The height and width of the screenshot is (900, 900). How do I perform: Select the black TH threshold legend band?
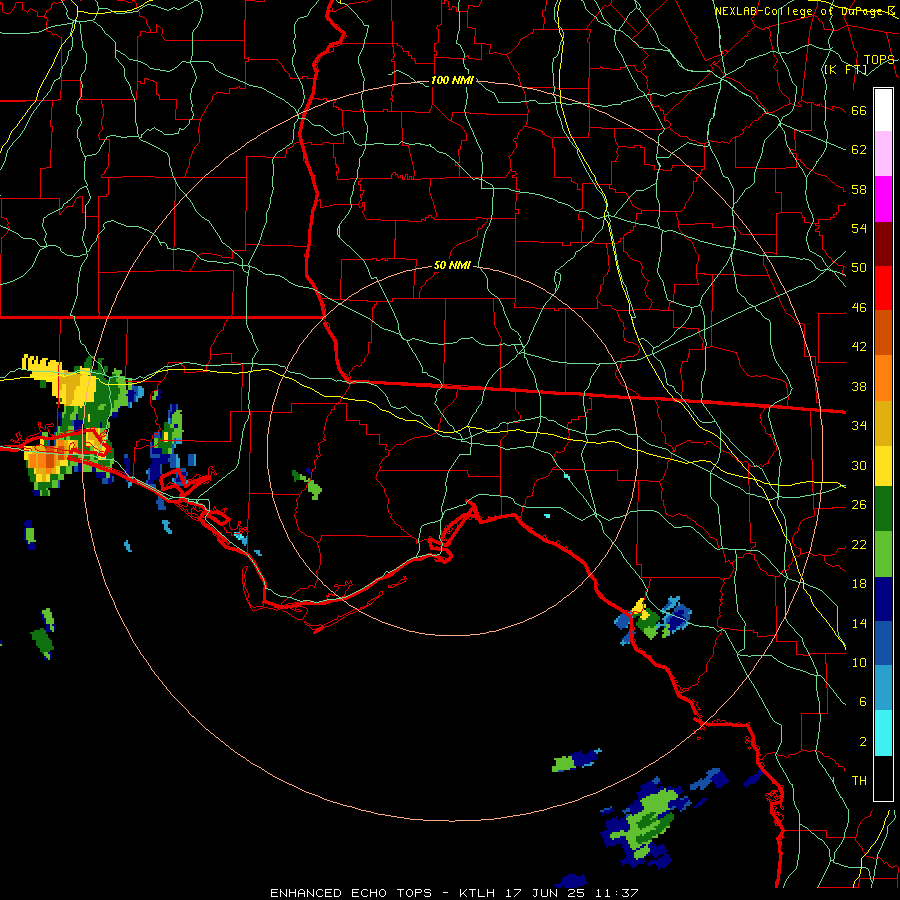pos(883,778)
